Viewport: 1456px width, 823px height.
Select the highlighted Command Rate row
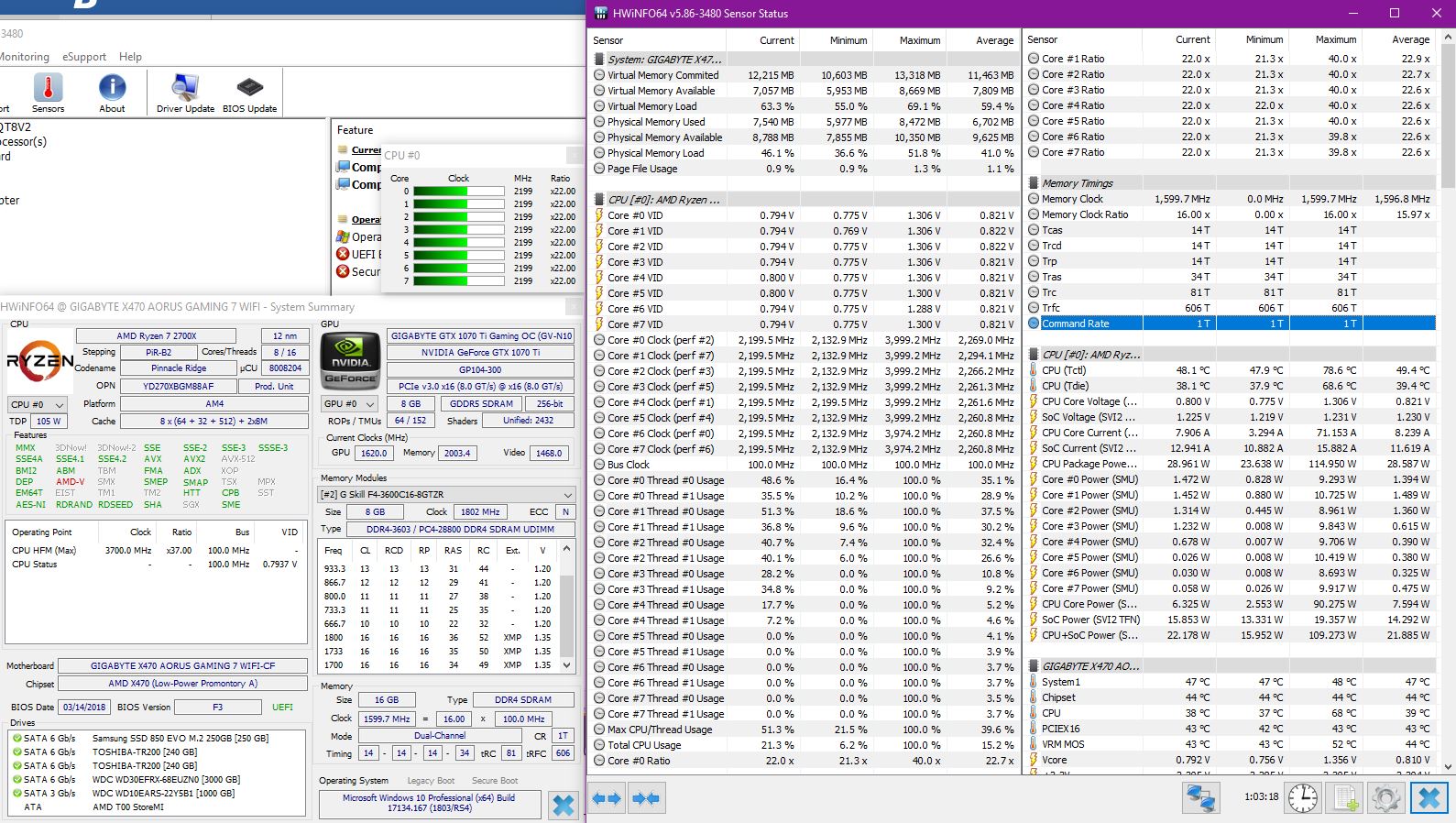(x=1230, y=324)
